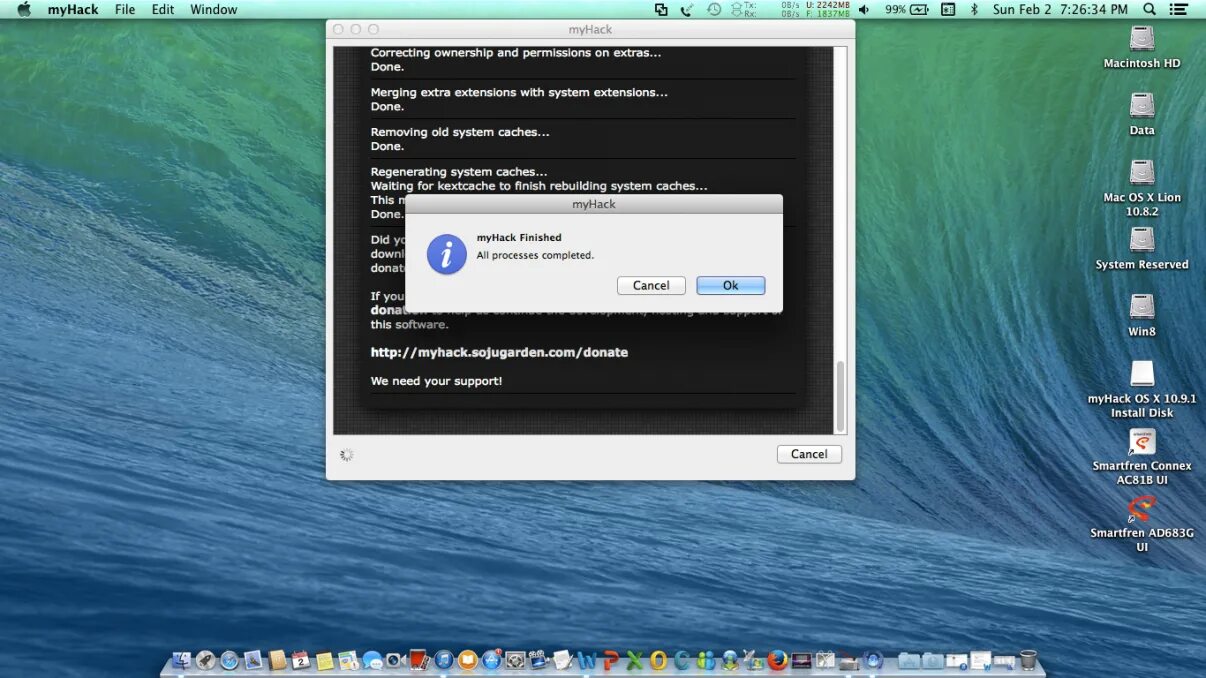Click the date and time in menu bar
Screen dimensions: 1206x678
pos(1060,9)
